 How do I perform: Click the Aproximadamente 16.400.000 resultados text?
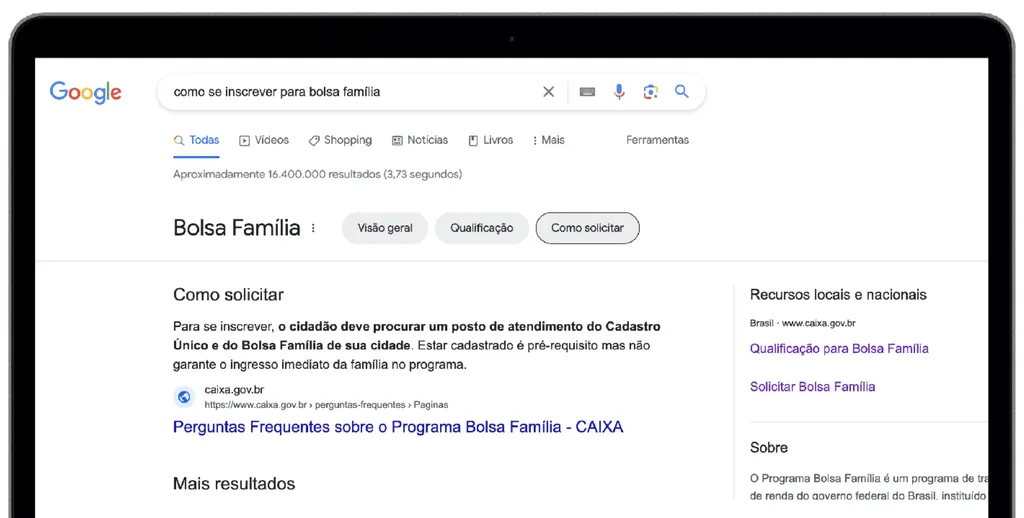click(317, 174)
